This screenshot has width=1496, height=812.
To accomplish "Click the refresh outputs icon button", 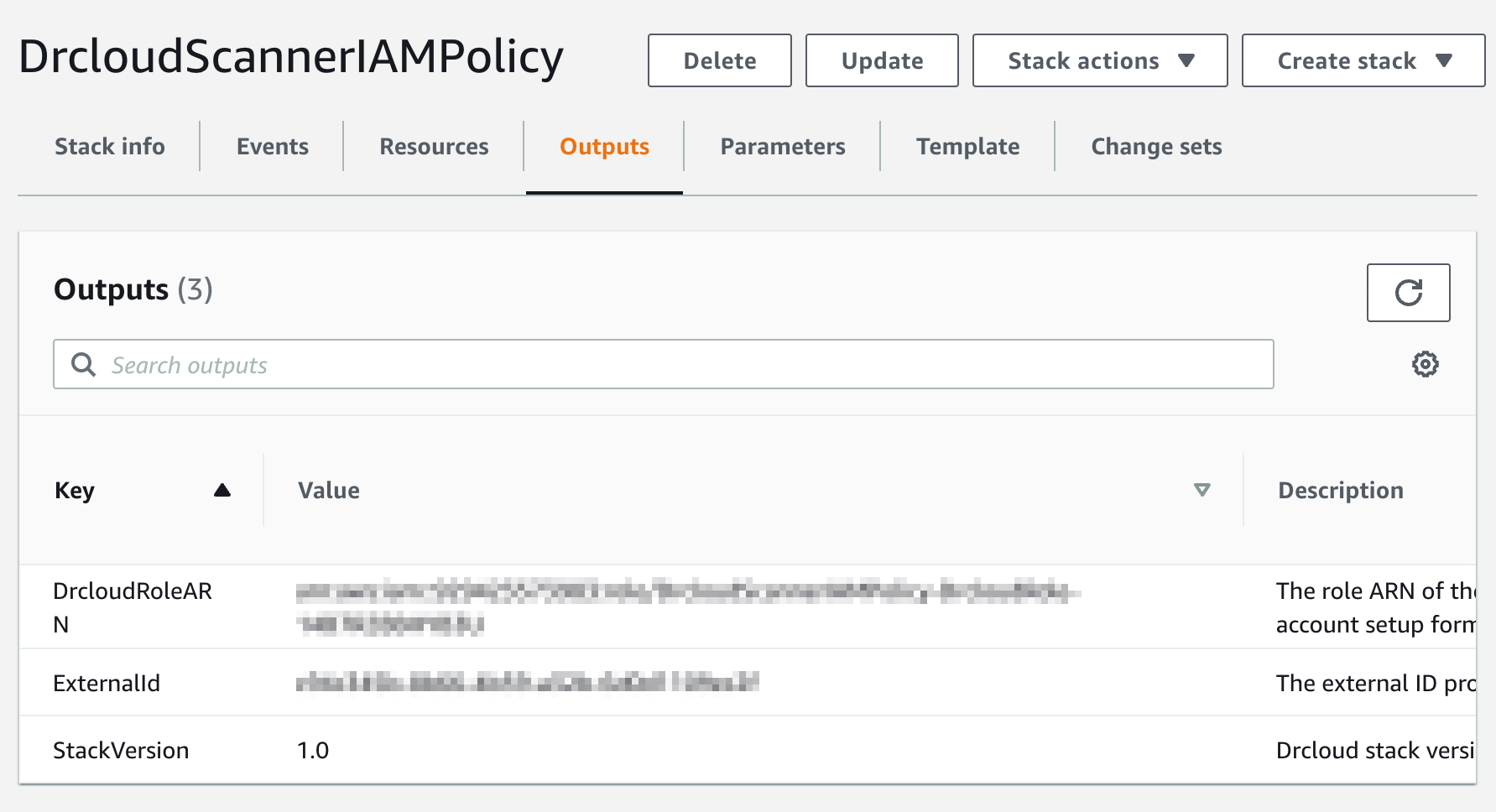I will [1408, 293].
